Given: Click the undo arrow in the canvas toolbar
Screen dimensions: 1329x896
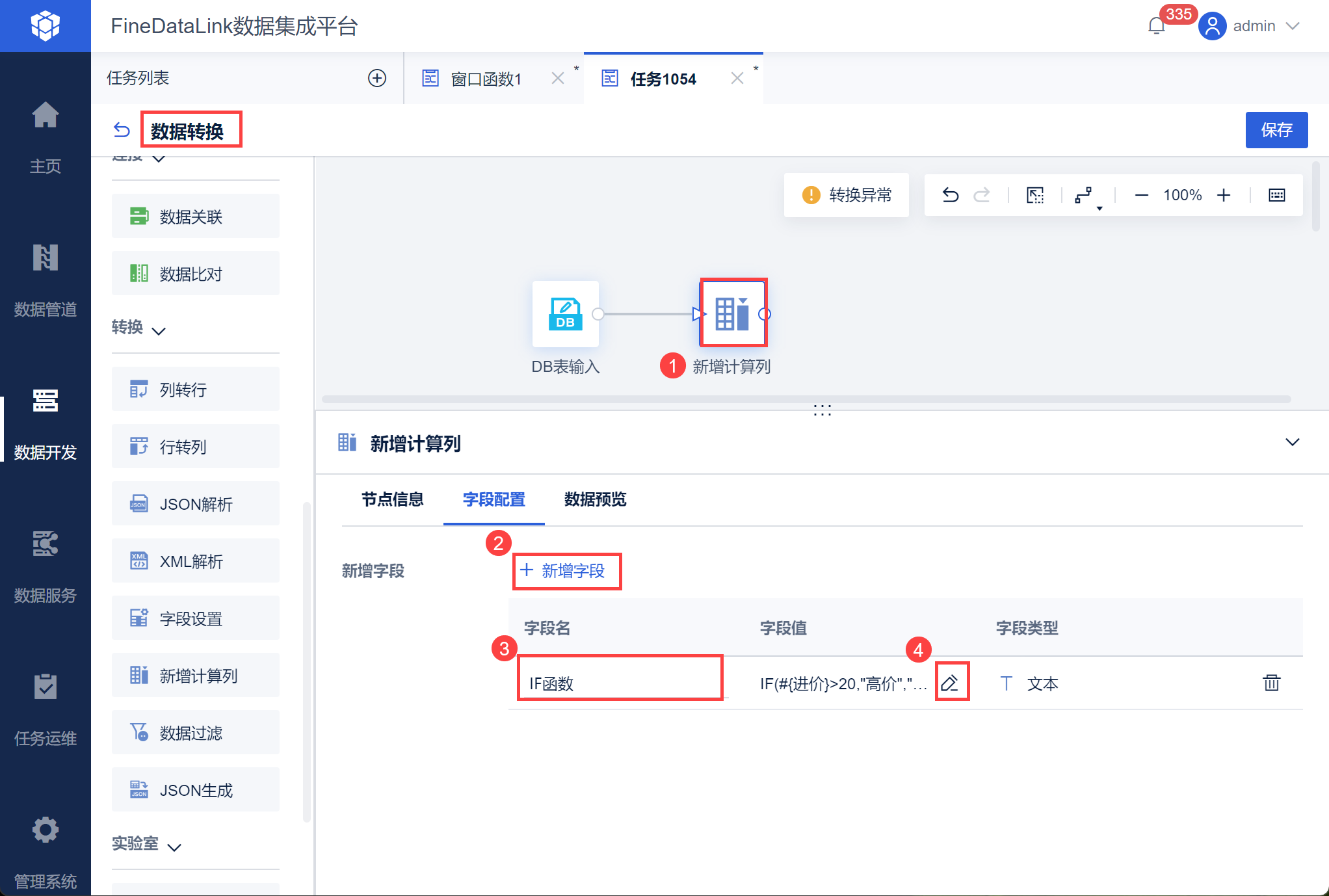Looking at the screenshot, I should pyautogui.click(x=951, y=195).
